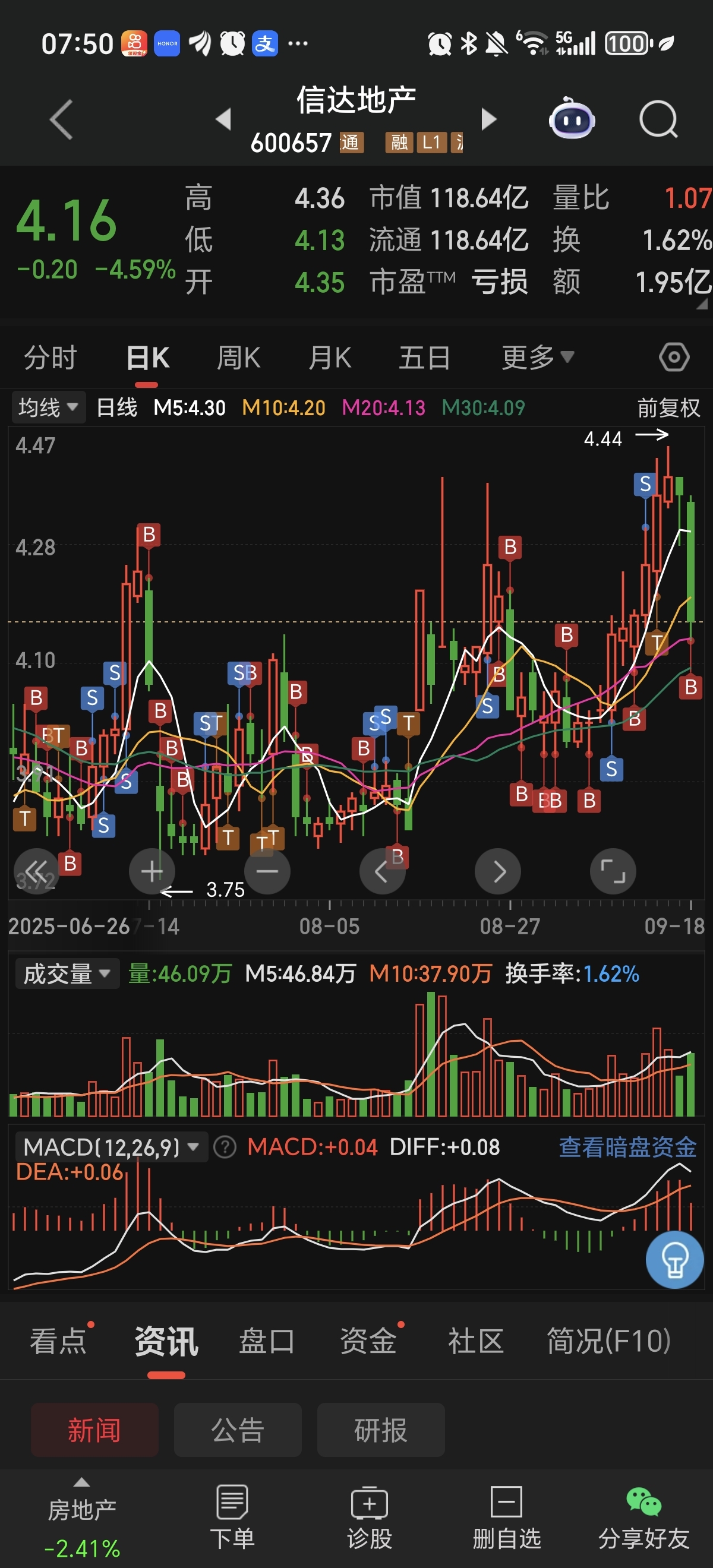Switch to 月K chart tab
Image resolution: width=713 pixels, height=1568 pixels.
pyautogui.click(x=330, y=358)
